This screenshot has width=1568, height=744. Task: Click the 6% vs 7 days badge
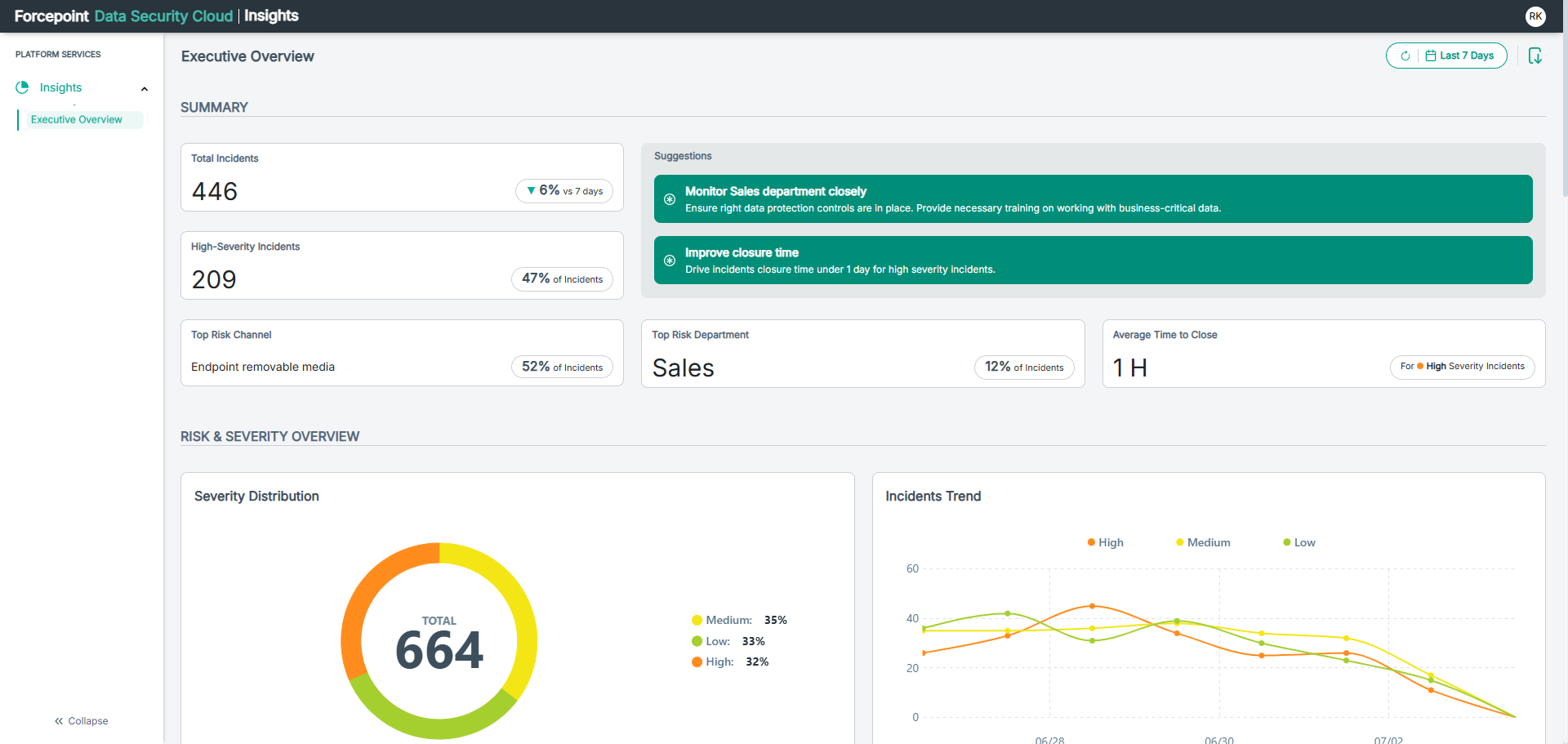click(x=564, y=191)
